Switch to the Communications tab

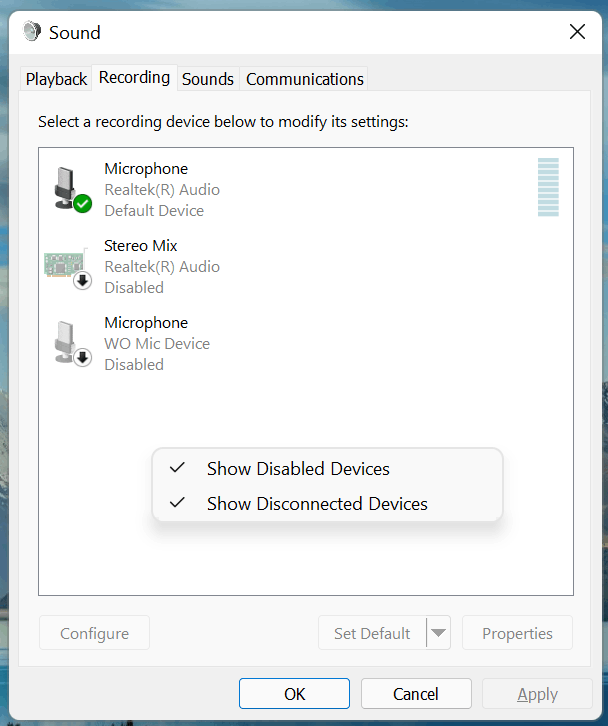click(305, 79)
